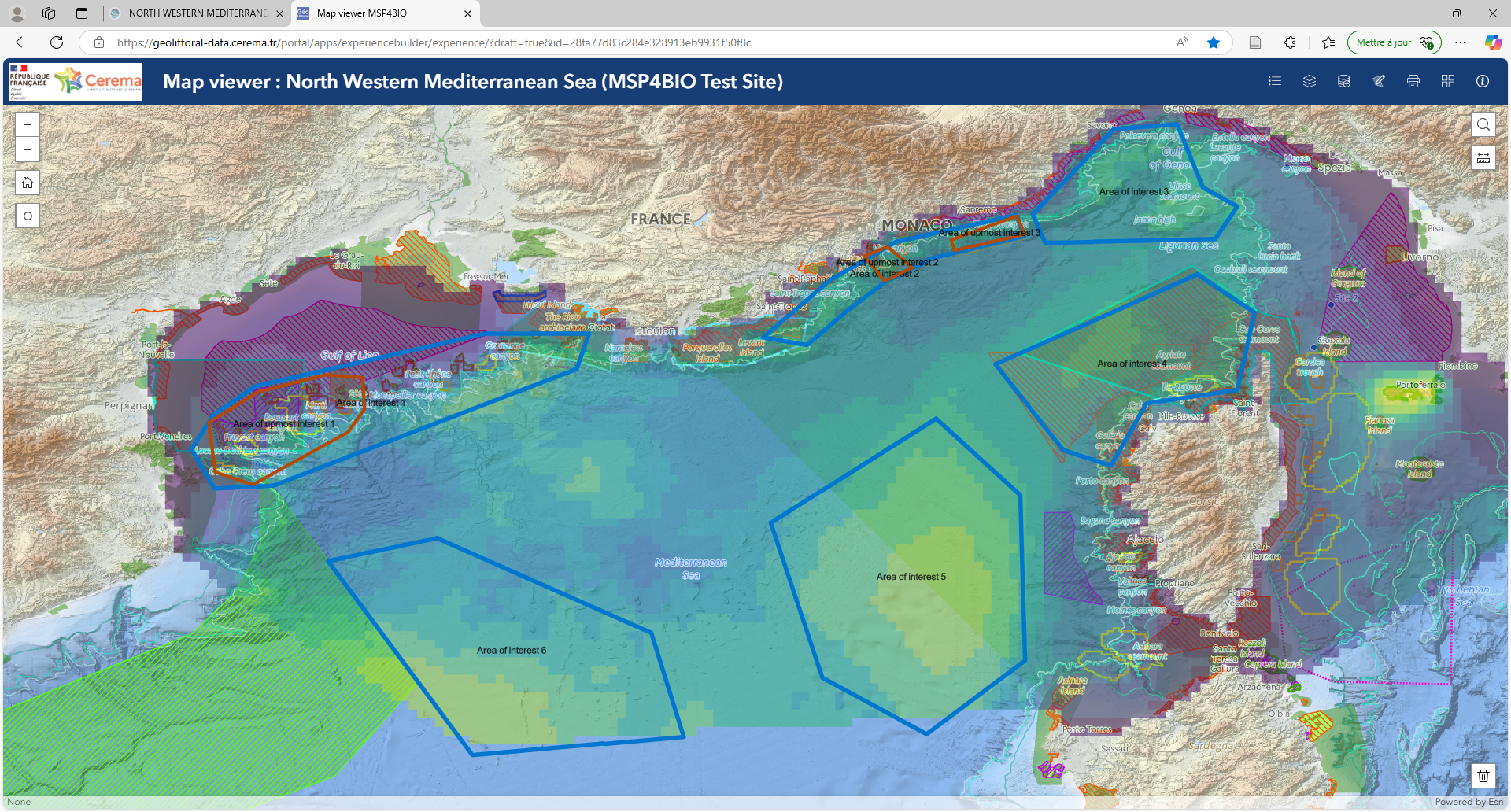Open a new browser tab
Screen dimensions: 1511x812
tap(497, 13)
